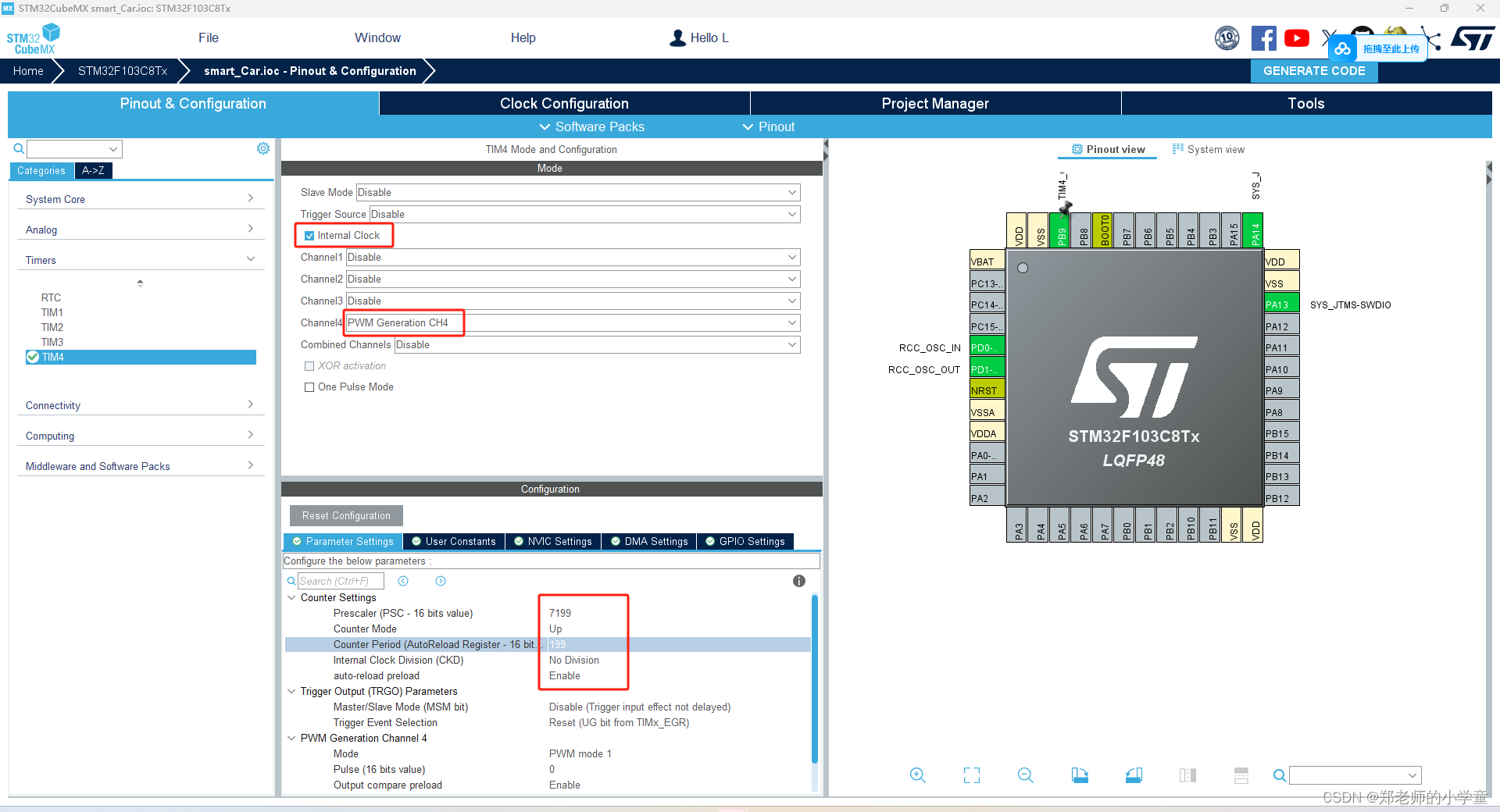Go to previous parameter search result

403,581
